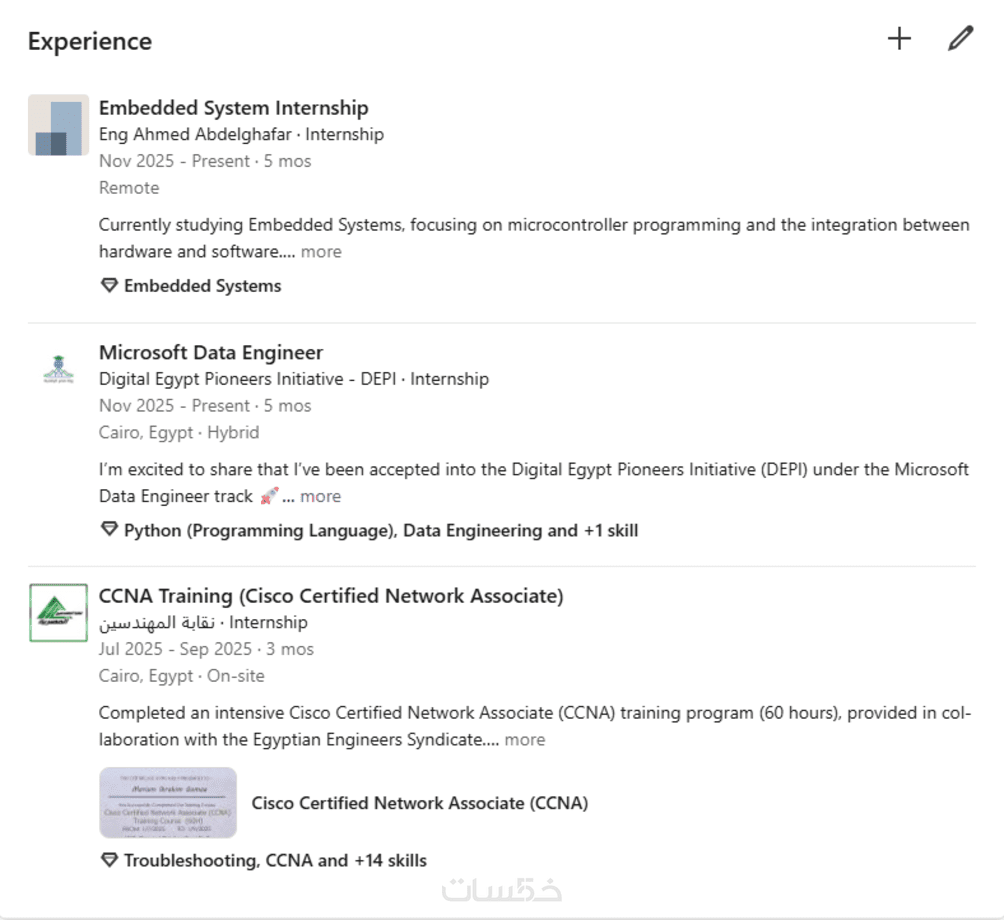Click the diamond skills icon beside Python
1004x920 pixels.
click(x=109, y=530)
